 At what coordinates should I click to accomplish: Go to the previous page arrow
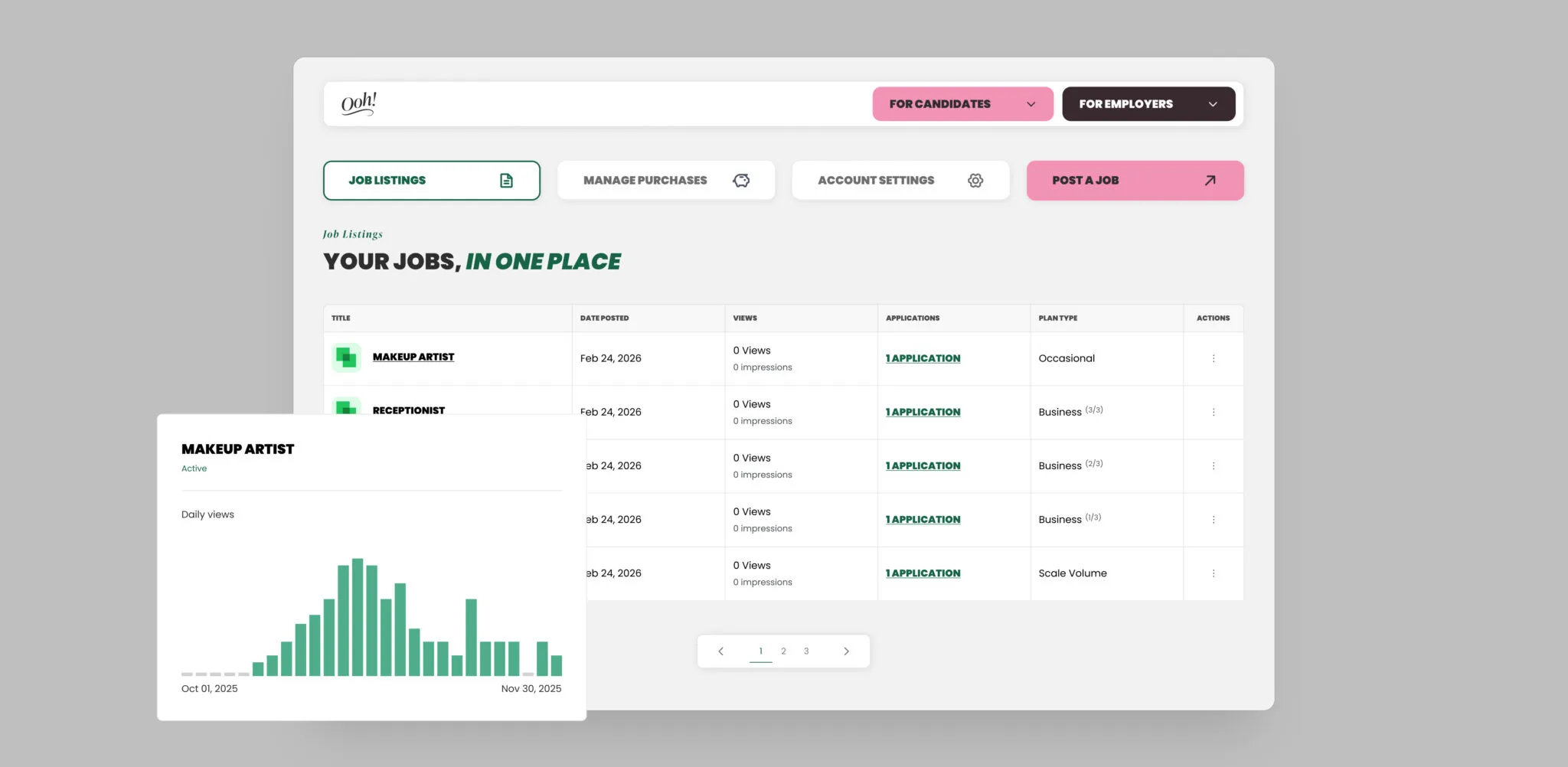pos(720,651)
